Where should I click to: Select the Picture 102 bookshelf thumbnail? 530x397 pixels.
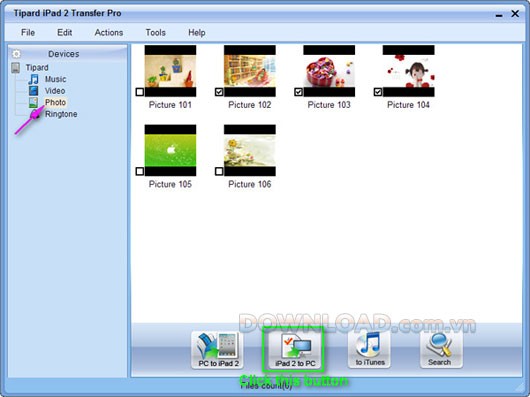point(250,71)
